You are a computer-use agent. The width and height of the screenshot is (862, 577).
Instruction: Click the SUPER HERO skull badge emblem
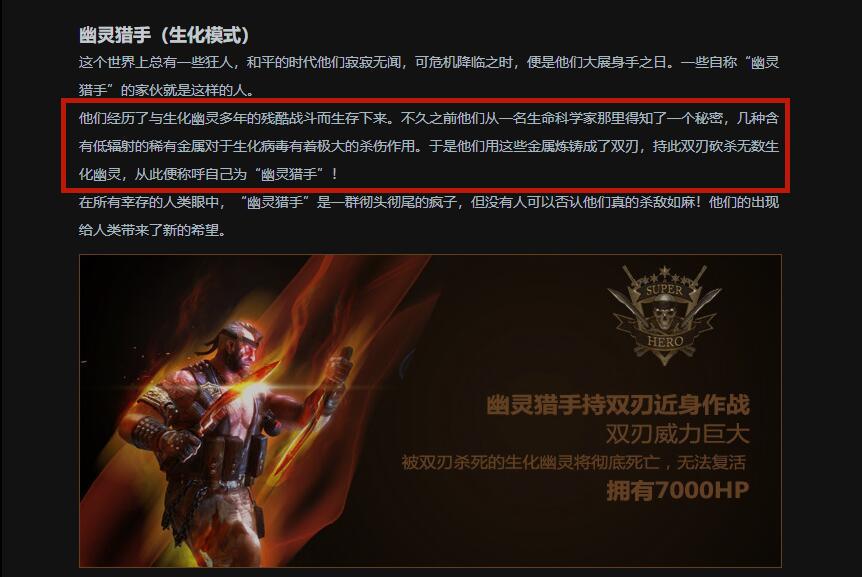664,315
